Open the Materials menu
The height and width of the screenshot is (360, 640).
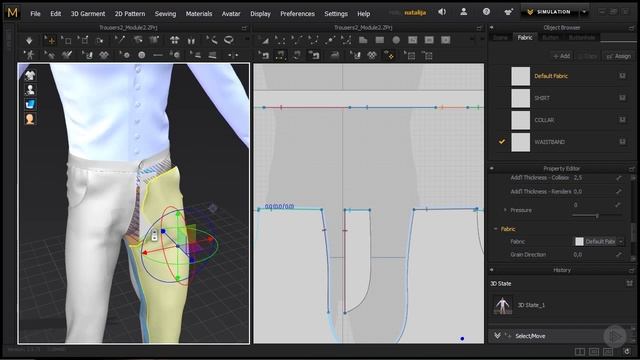(199, 13)
